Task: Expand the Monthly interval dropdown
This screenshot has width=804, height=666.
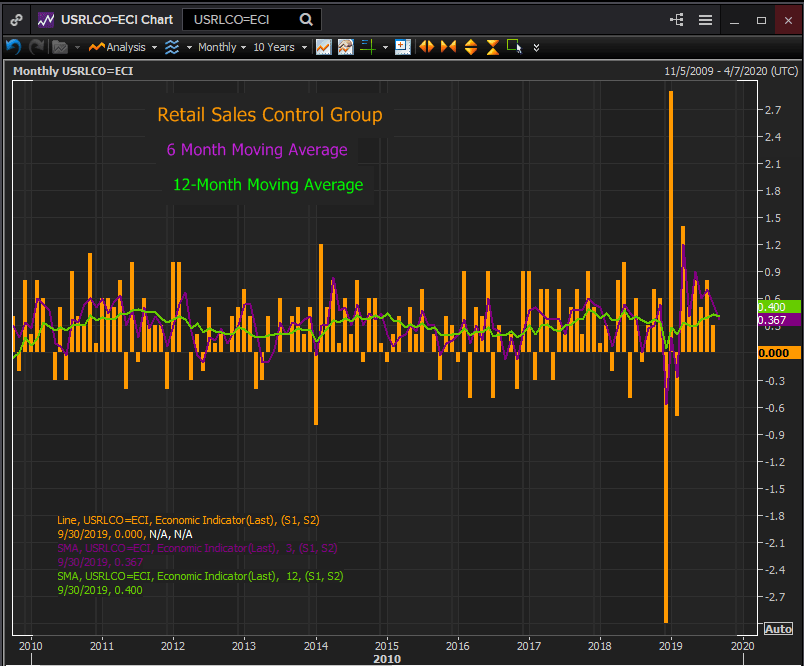Action: pos(220,47)
